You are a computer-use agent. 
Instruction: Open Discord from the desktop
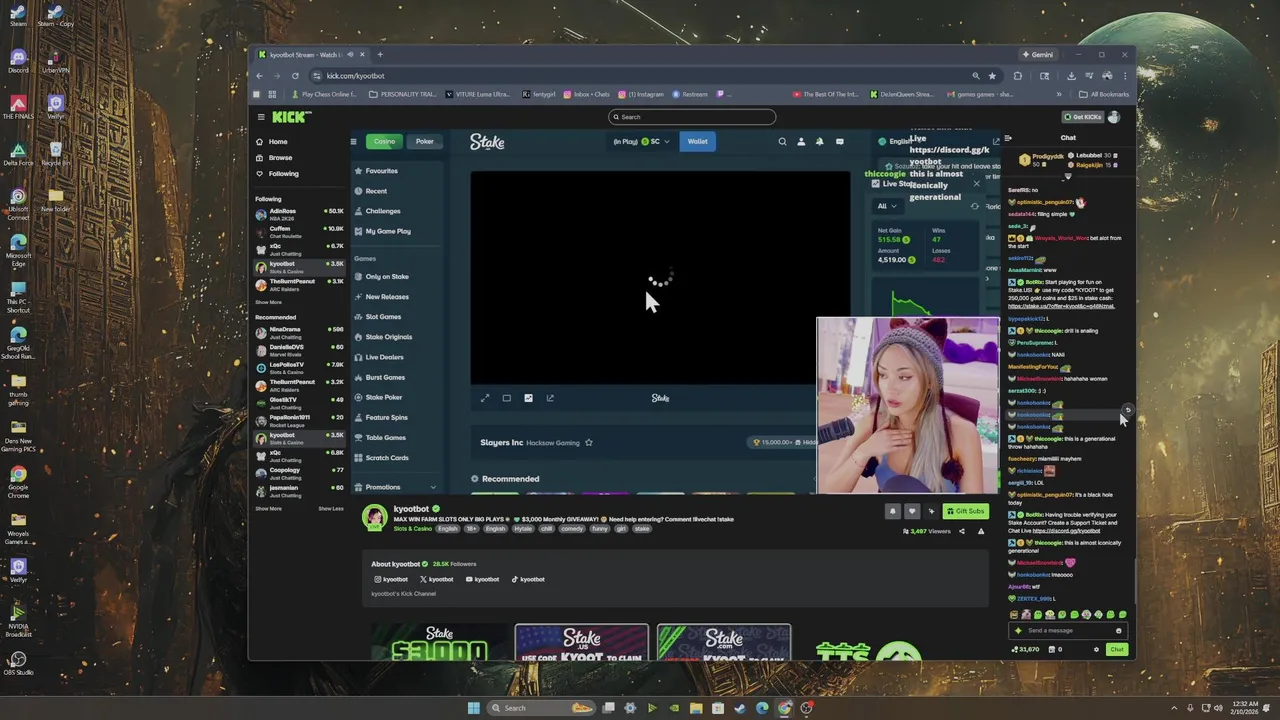tap(18, 62)
